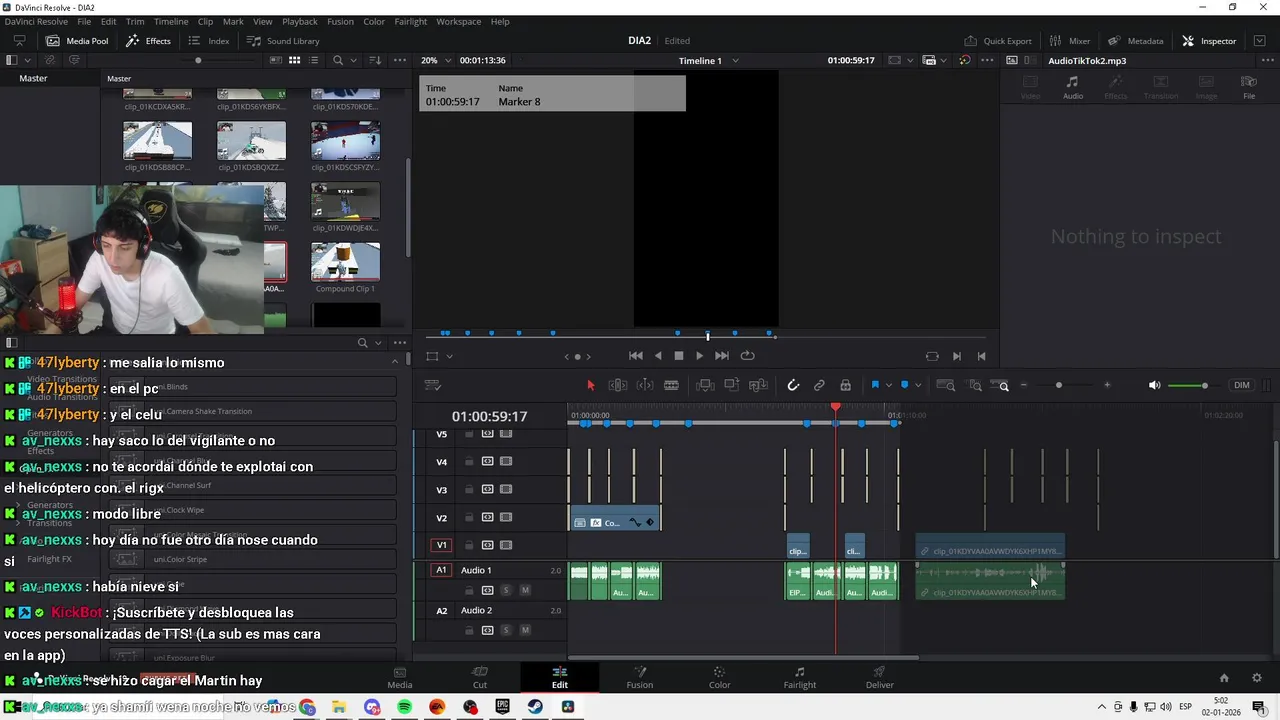This screenshot has width=1280, height=720.
Task: Open the marker color dropdown arrow
Action: click(x=918, y=386)
